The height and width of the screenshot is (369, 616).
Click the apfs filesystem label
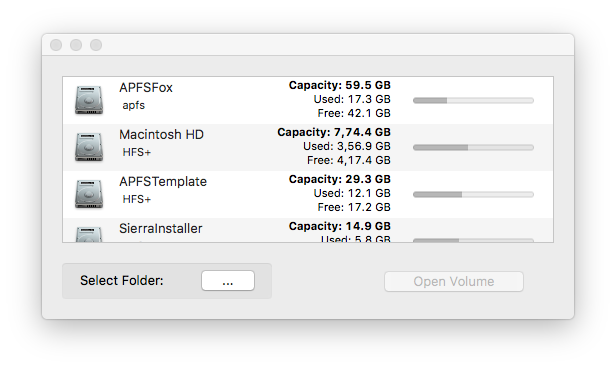pos(134,105)
